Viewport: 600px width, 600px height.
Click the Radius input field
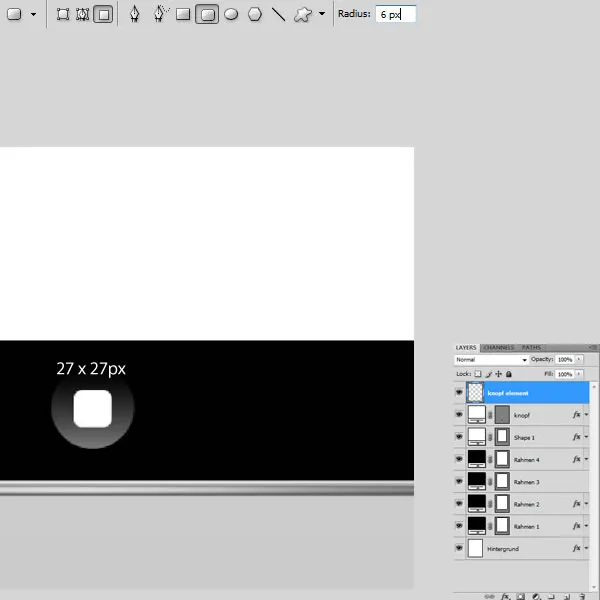coord(395,15)
